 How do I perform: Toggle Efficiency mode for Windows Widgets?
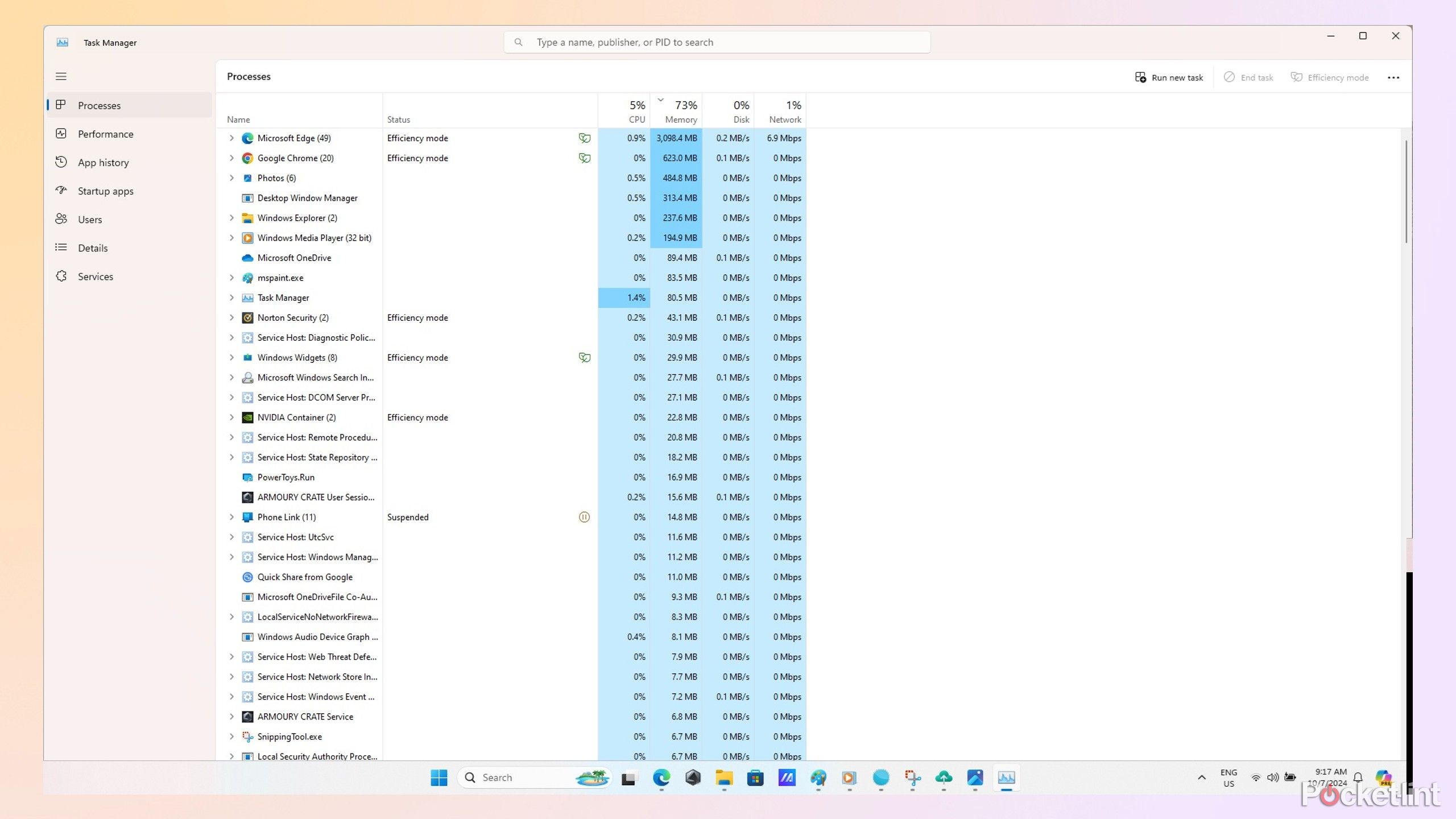[584, 357]
